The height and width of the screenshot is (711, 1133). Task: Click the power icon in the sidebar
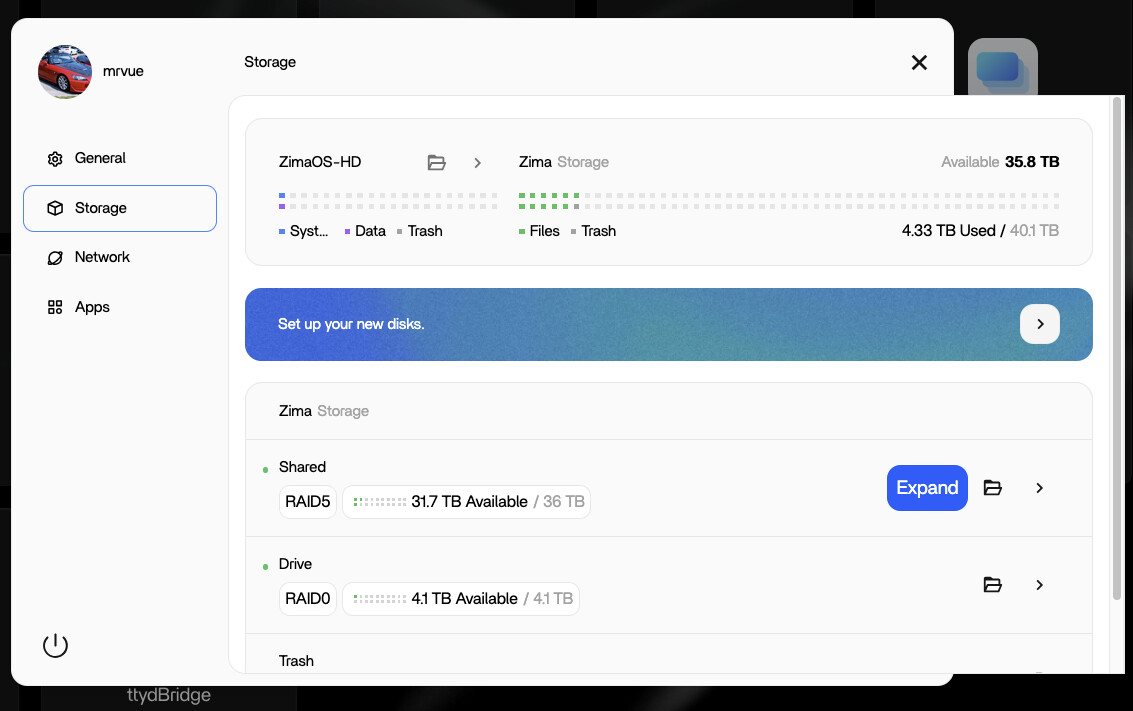tap(55, 646)
